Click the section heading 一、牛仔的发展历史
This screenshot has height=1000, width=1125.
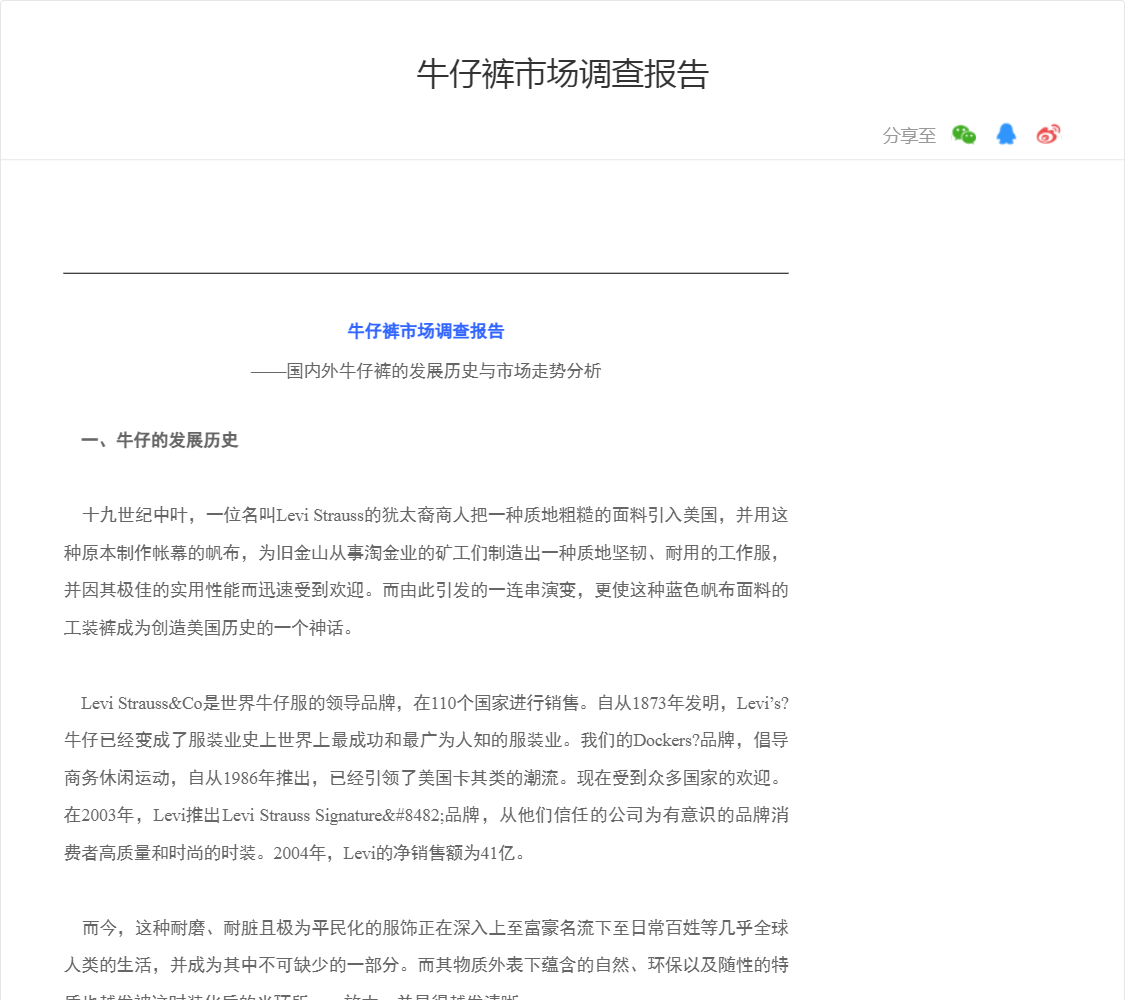[x=159, y=440]
